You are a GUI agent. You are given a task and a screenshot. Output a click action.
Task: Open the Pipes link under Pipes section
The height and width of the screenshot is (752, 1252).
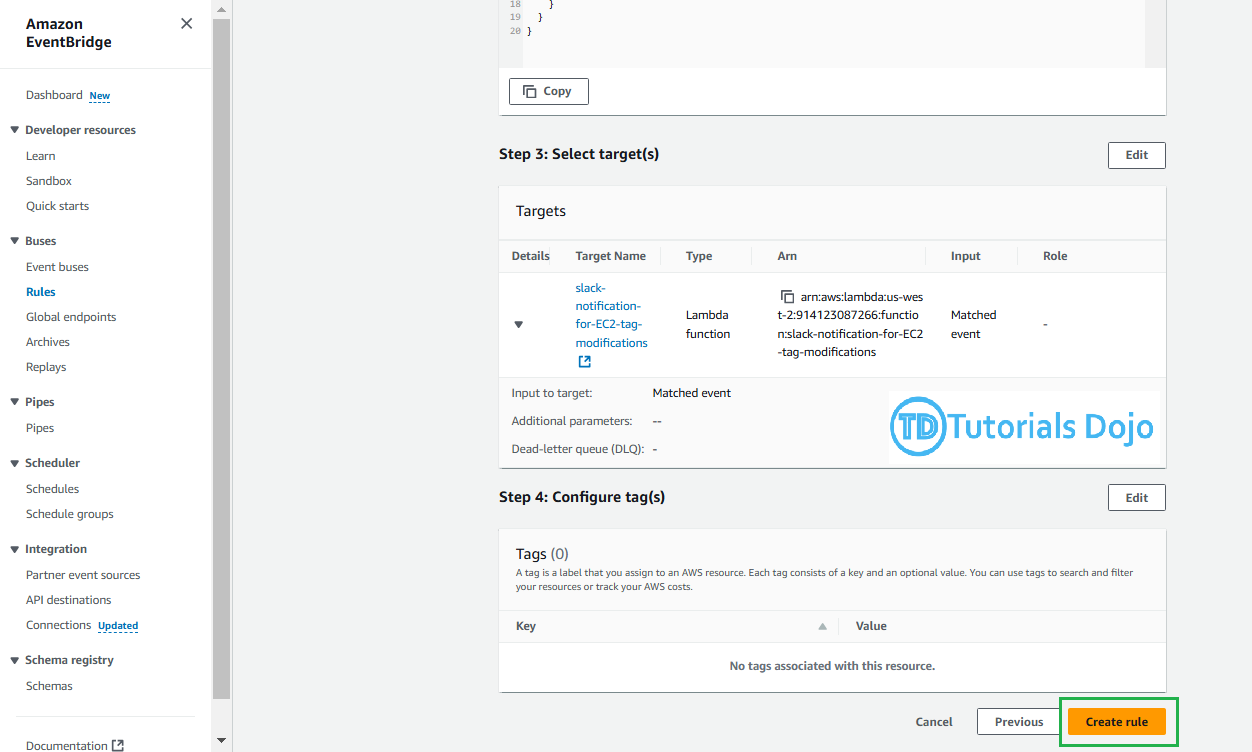[x=40, y=428]
